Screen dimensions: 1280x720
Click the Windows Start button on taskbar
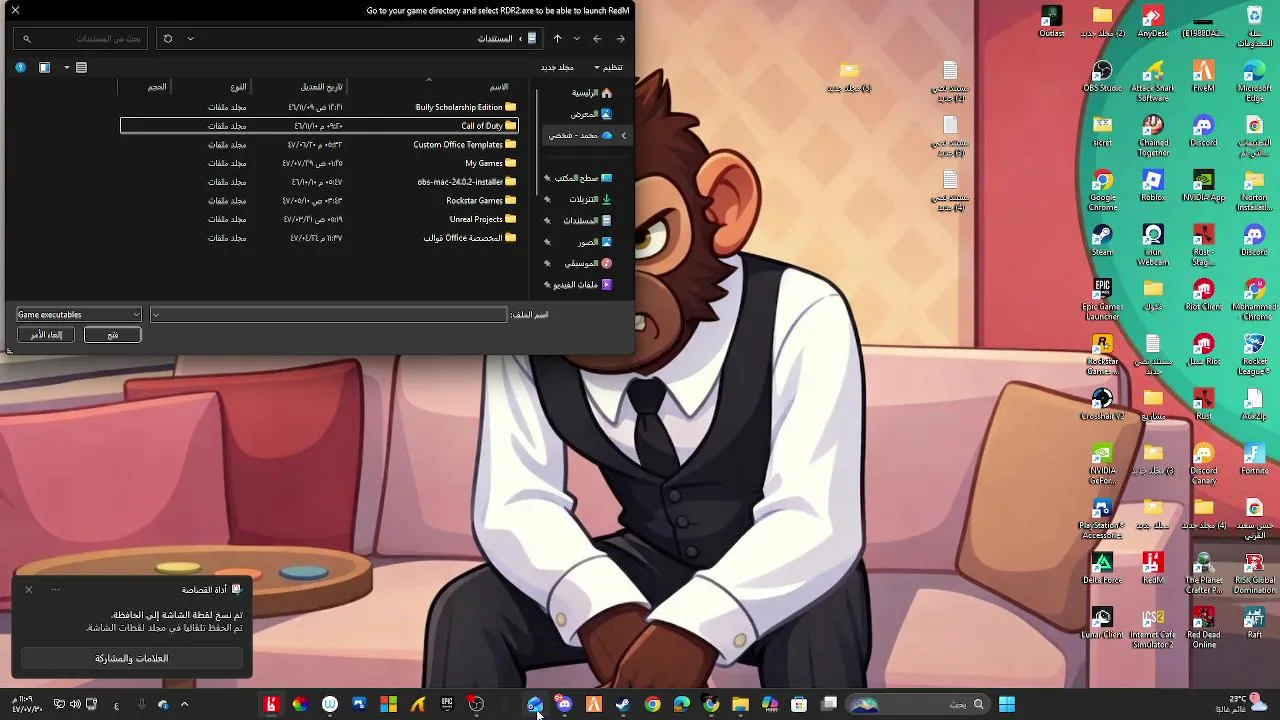pyautogui.click(x=1007, y=704)
